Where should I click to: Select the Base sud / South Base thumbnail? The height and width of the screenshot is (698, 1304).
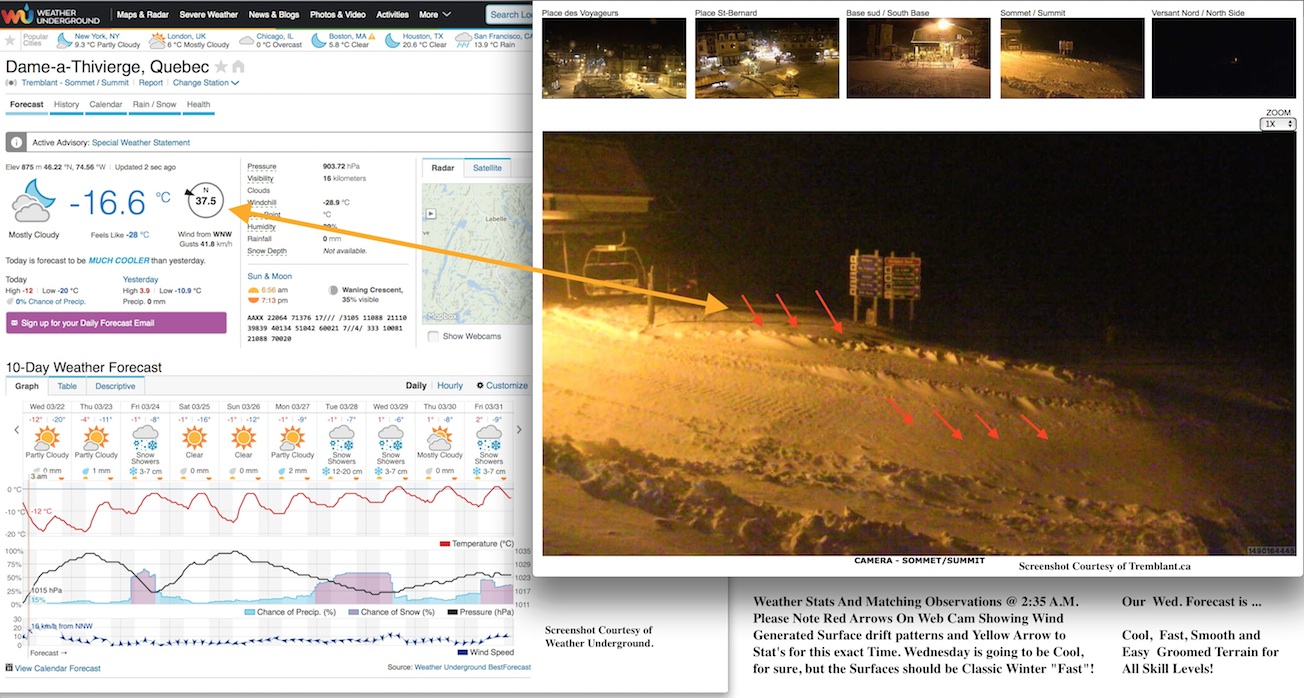pos(918,58)
